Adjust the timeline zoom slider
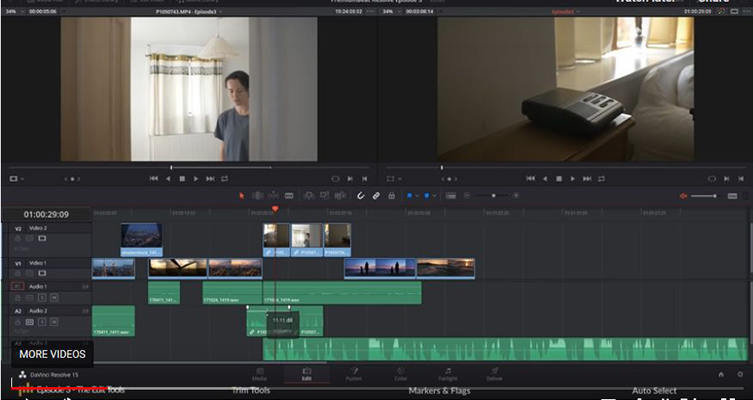Screen dimensions: 753x400 [493, 195]
